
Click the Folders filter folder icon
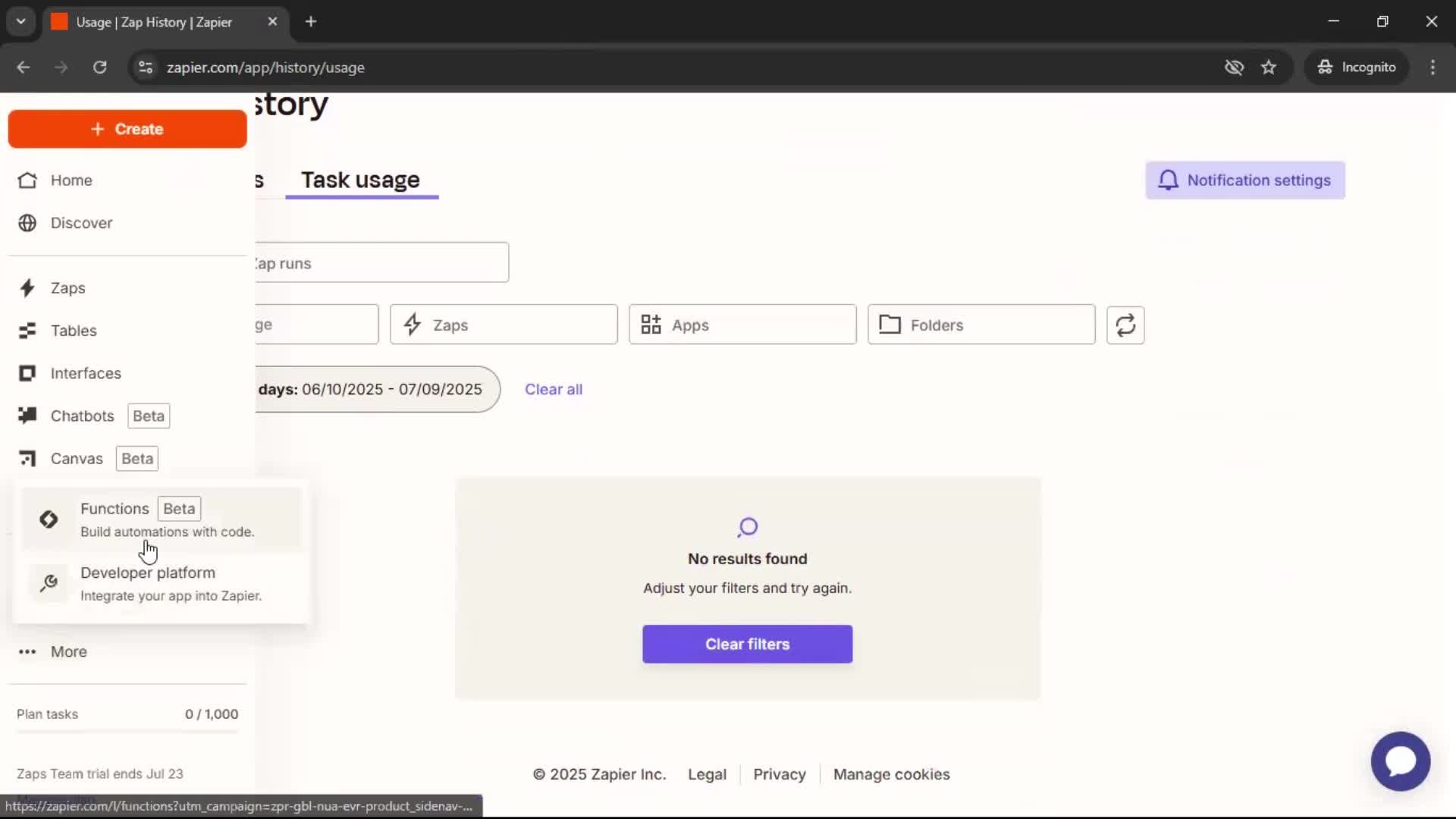click(890, 325)
